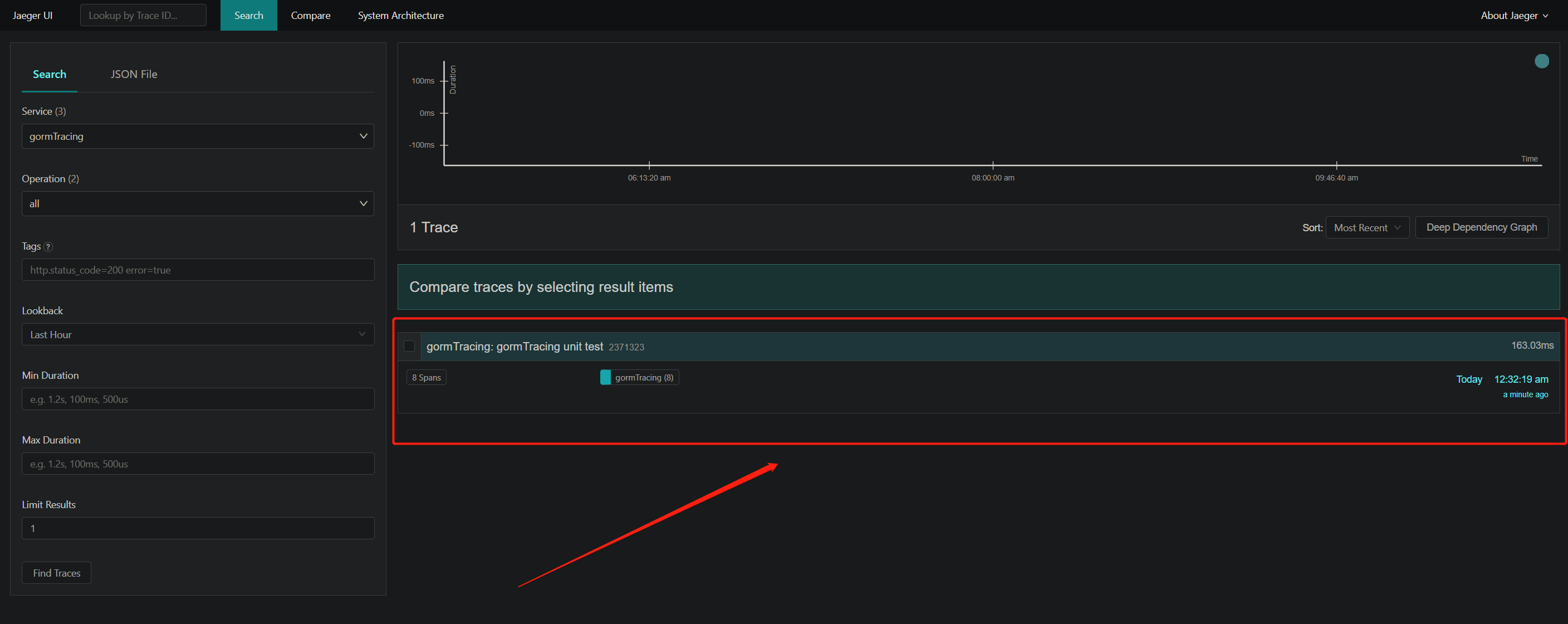Click the Find Traces button
This screenshot has height=624, width=1568.
coord(56,572)
